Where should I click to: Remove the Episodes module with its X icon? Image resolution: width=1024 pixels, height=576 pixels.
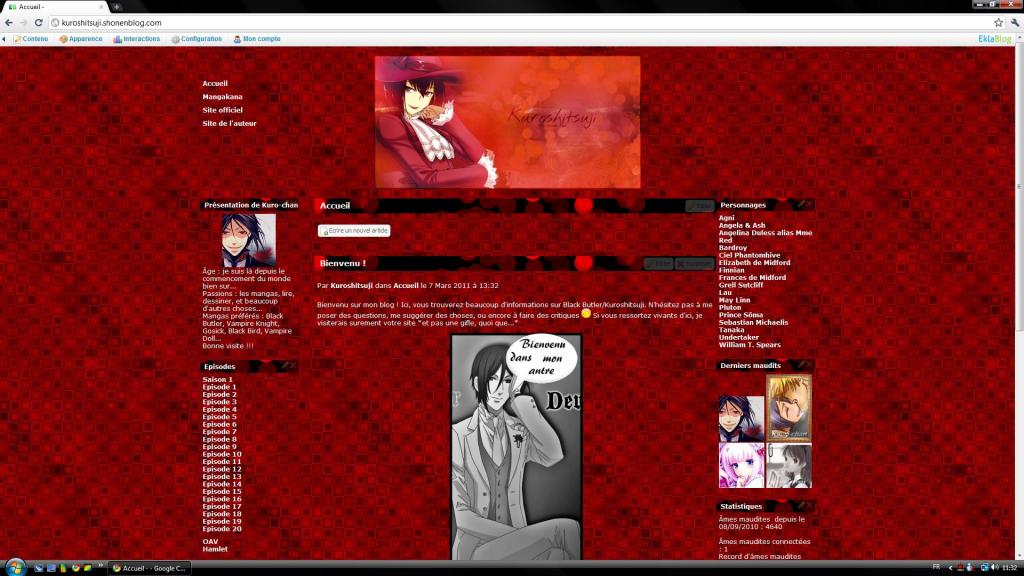click(x=293, y=366)
